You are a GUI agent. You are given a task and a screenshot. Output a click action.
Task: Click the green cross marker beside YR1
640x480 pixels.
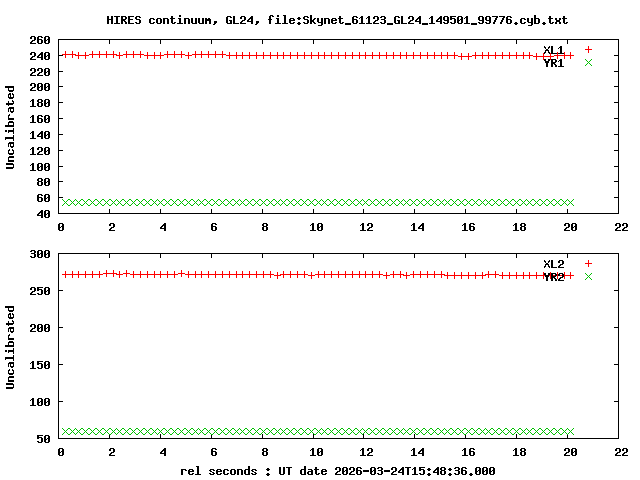click(x=588, y=62)
